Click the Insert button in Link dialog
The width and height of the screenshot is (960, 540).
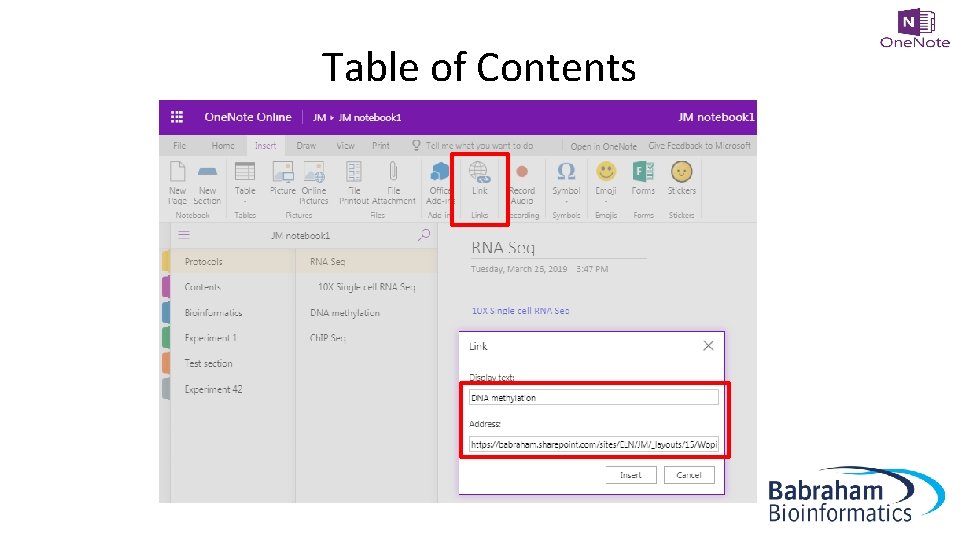point(631,475)
